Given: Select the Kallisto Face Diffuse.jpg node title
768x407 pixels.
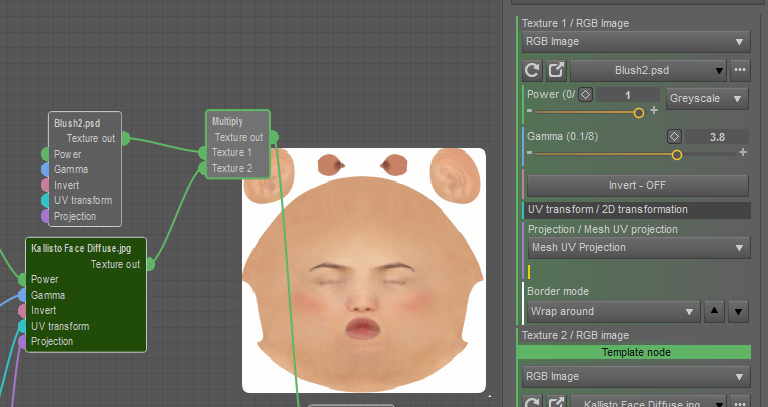Looking at the screenshot, I should (x=81, y=248).
